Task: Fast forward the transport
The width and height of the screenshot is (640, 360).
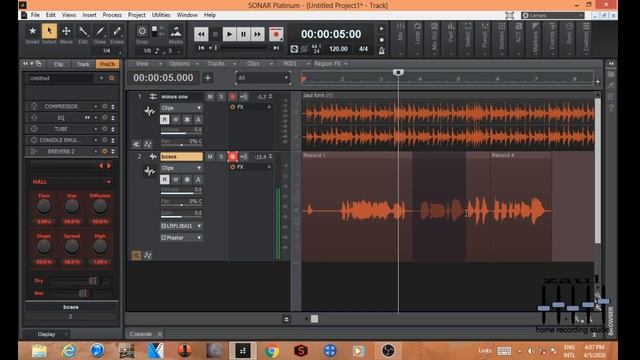Action: coord(258,34)
